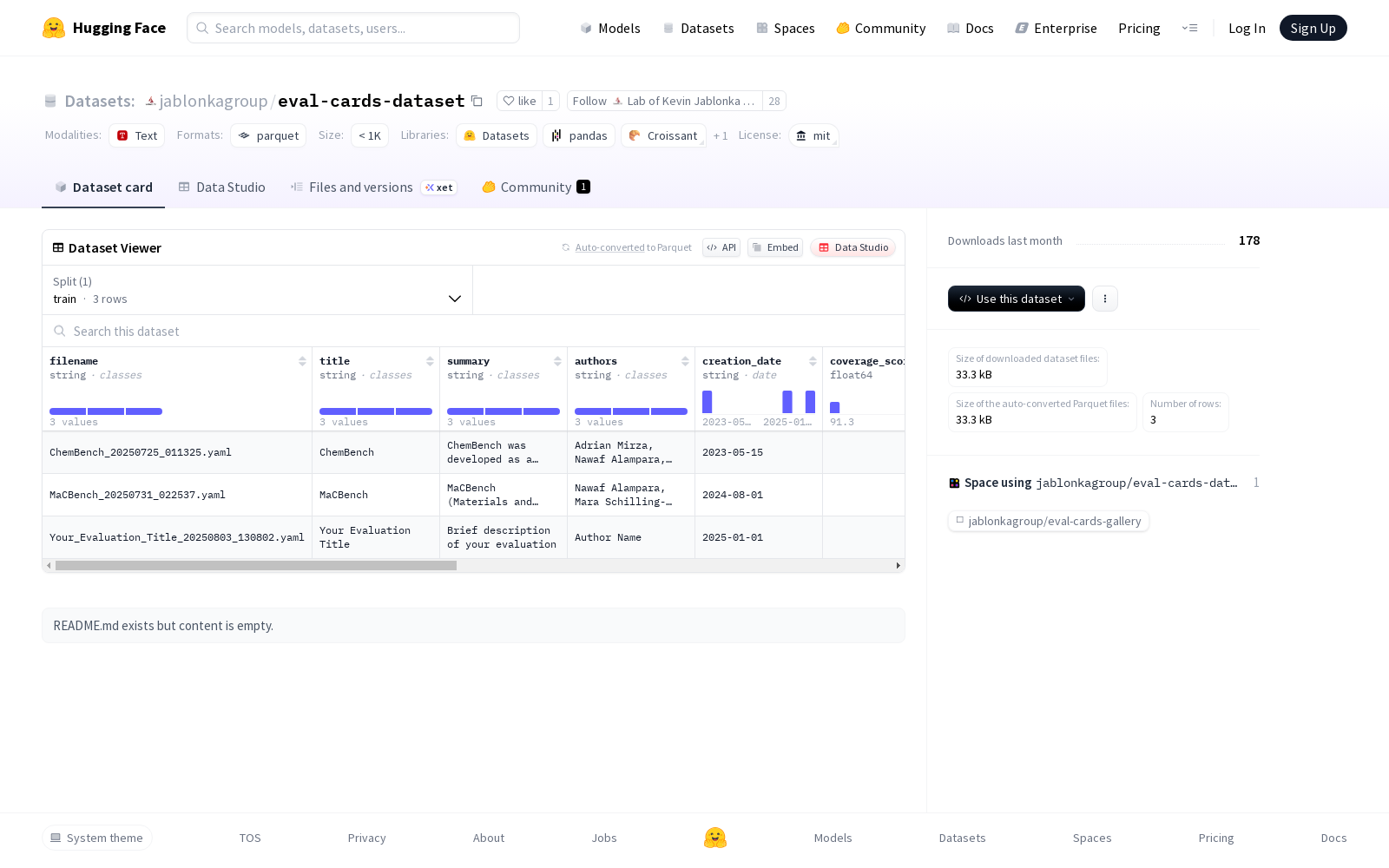Open Community in top navigation

click(881, 28)
